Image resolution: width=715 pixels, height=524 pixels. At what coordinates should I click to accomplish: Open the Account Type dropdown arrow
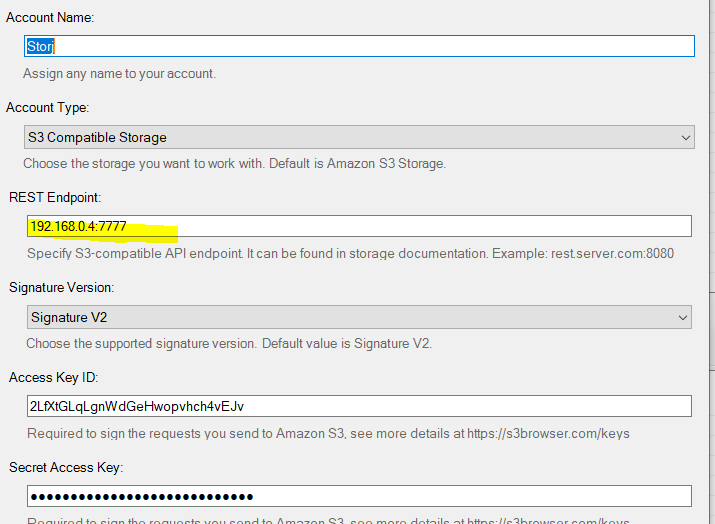coord(685,137)
